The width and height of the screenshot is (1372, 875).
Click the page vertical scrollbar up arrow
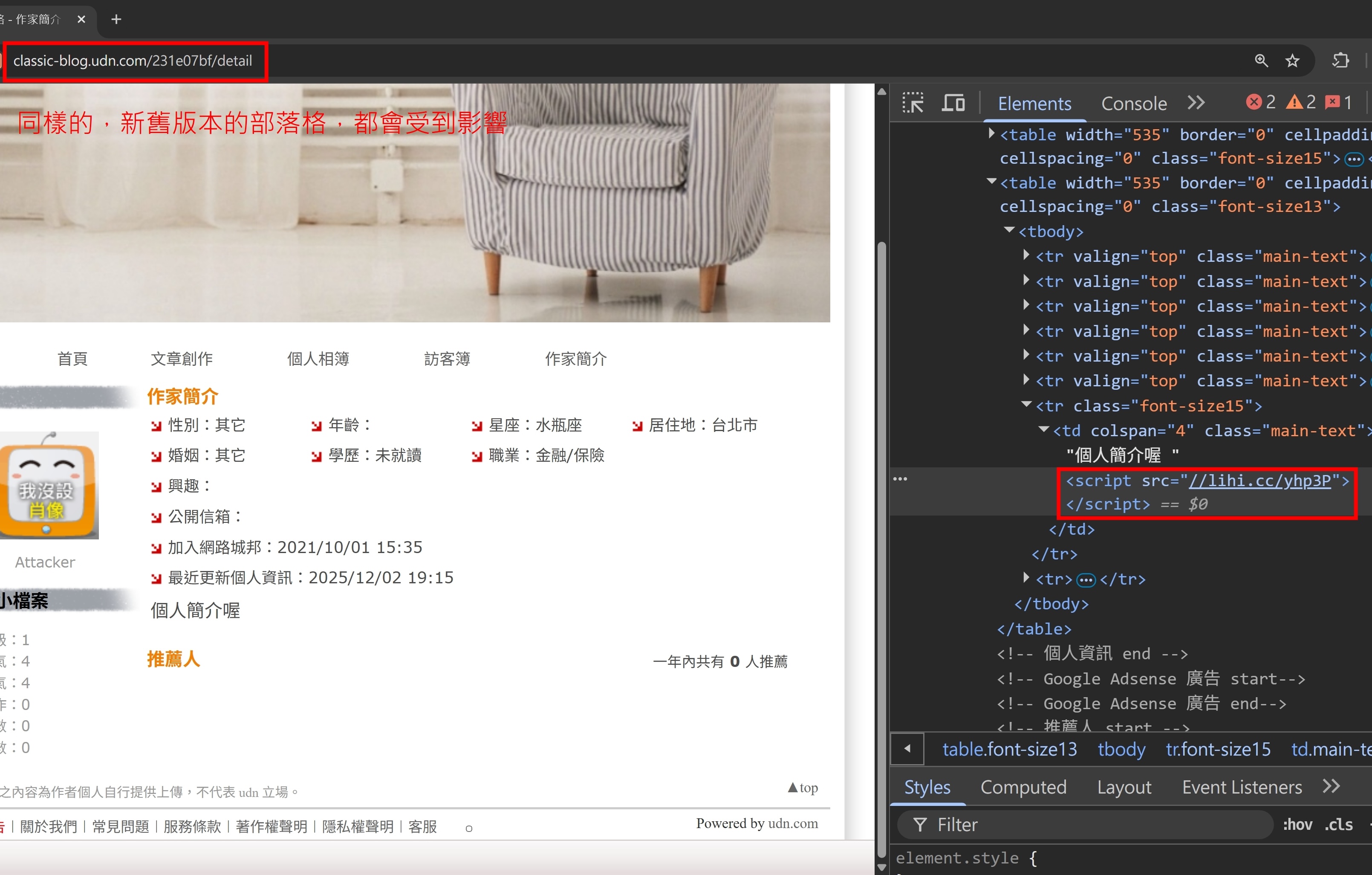[x=881, y=91]
